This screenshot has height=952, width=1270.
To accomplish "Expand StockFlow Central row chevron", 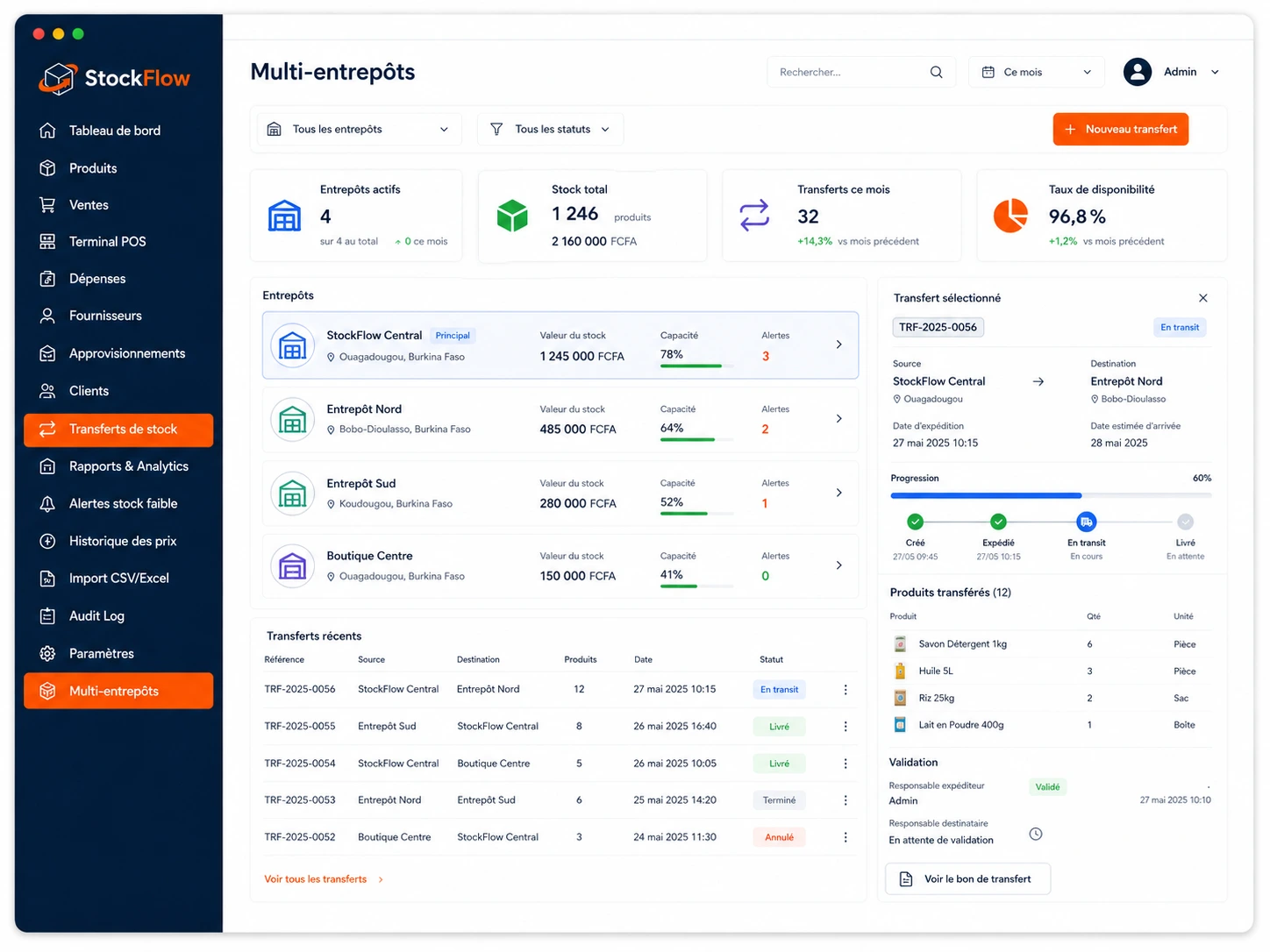I will tap(839, 345).
